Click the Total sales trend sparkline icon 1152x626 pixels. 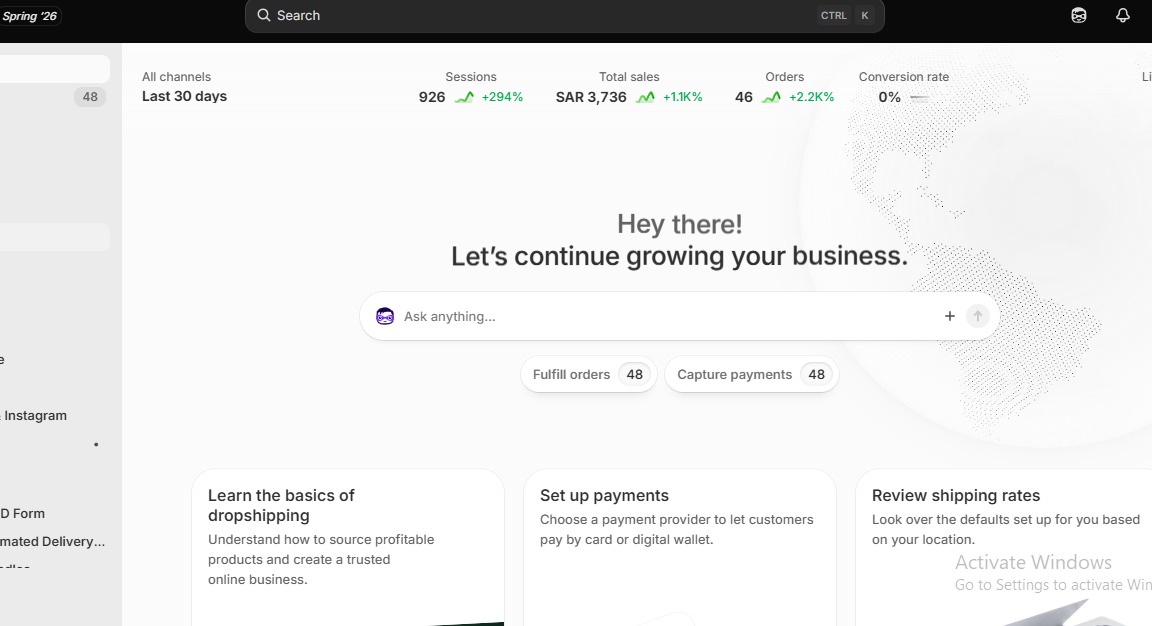645,97
